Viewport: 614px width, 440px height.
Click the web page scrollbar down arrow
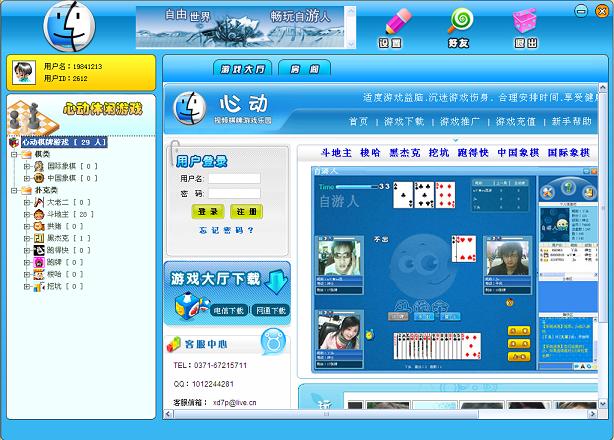pyautogui.click(x=603, y=404)
